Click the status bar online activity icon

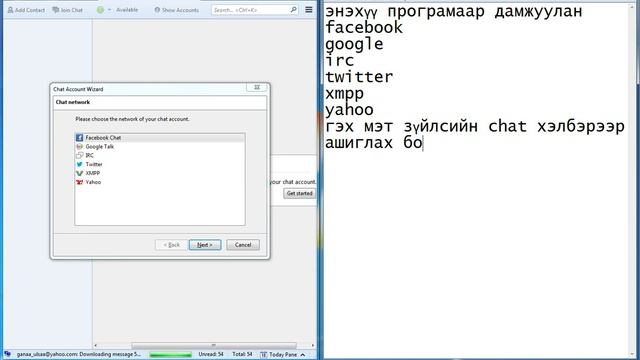pyautogui.click(x=7, y=354)
